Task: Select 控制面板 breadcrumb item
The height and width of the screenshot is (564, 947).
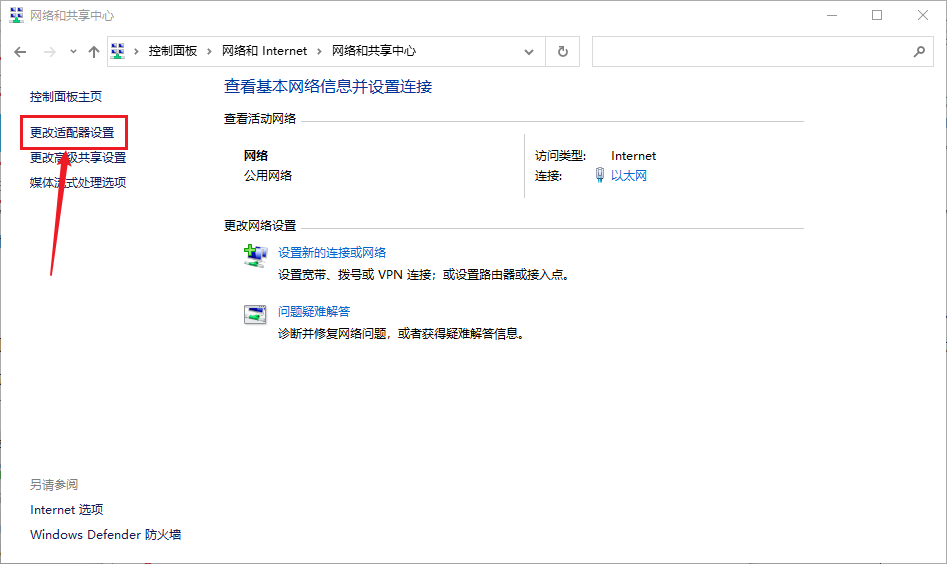Action: pyautogui.click(x=172, y=51)
